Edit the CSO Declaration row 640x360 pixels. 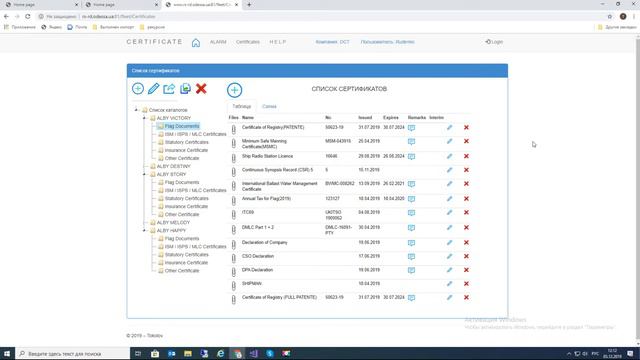click(x=449, y=256)
